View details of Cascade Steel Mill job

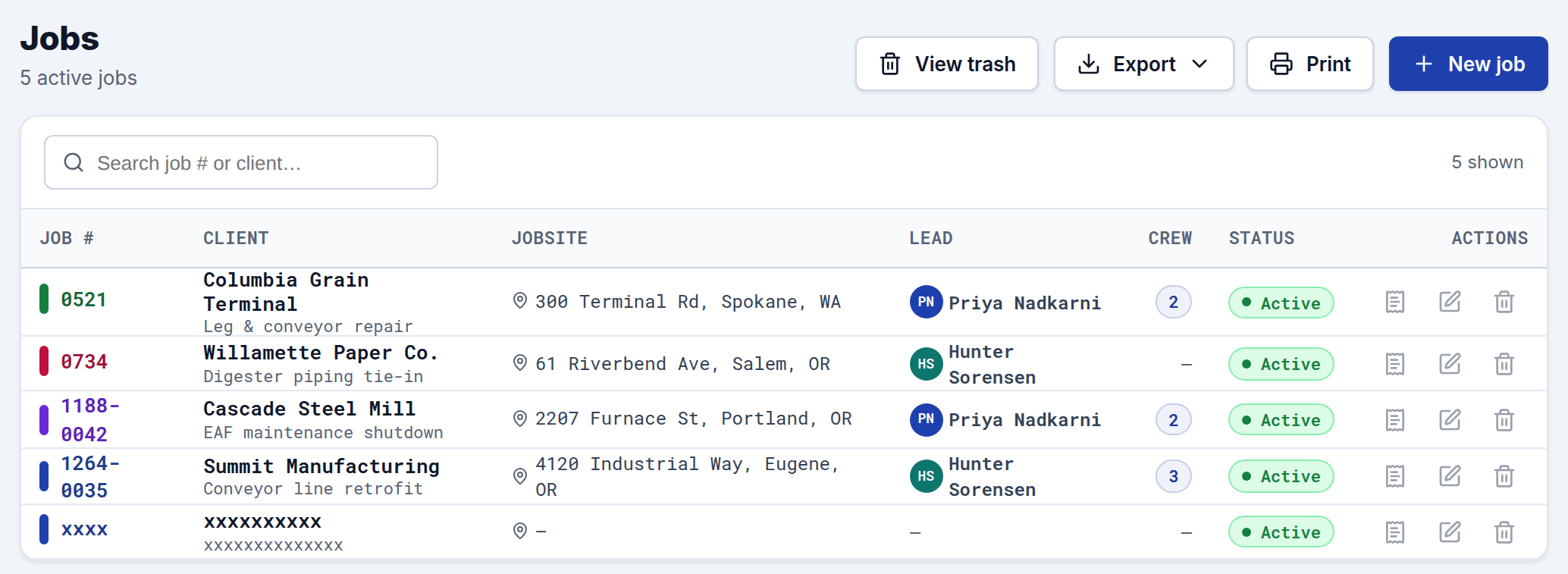point(1395,420)
